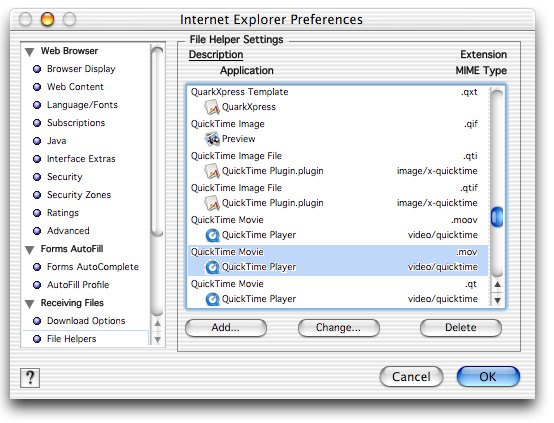
Task: Click the Forms AutoComplete bullet icon
Action: [x=37, y=267]
